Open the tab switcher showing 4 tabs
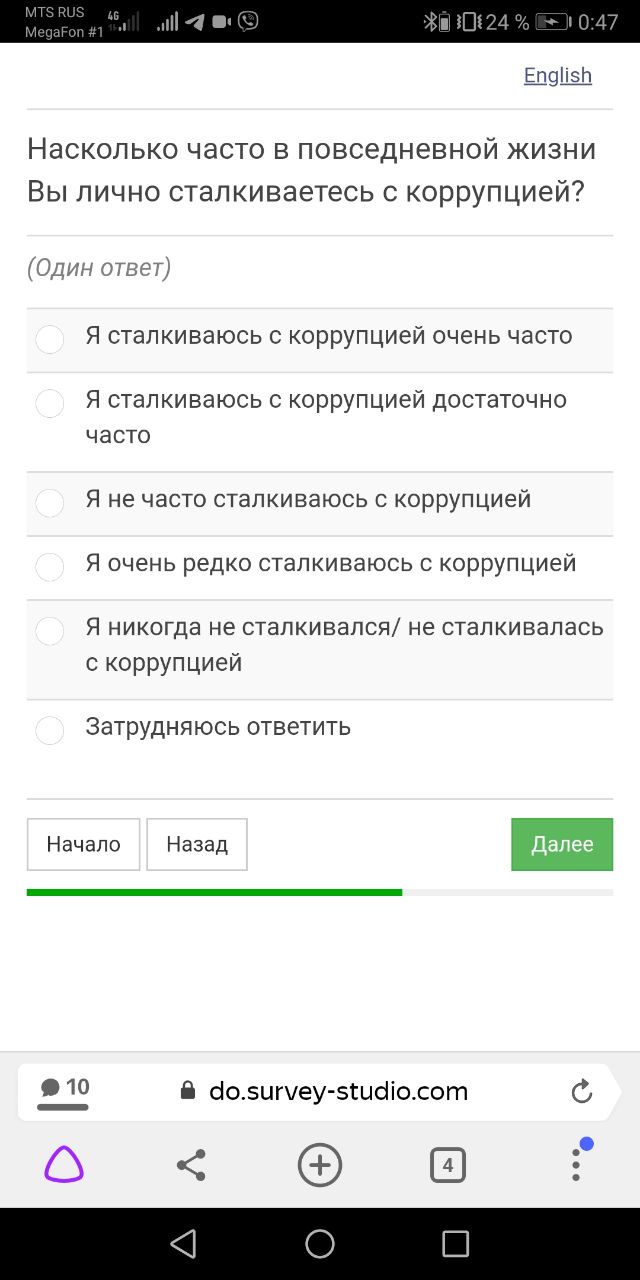Screen dimensions: 640x1280 pos(447,1165)
